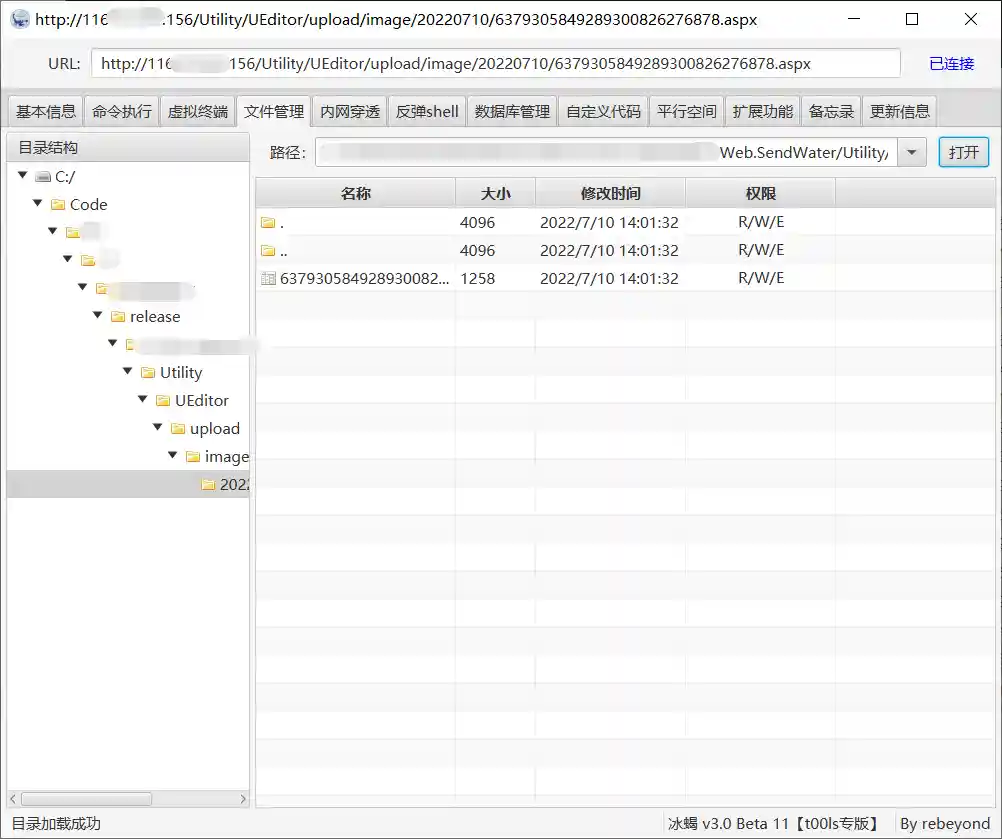The image size is (1002, 839).
Task: Switch to the 命令执行 tab
Action: coord(122,111)
